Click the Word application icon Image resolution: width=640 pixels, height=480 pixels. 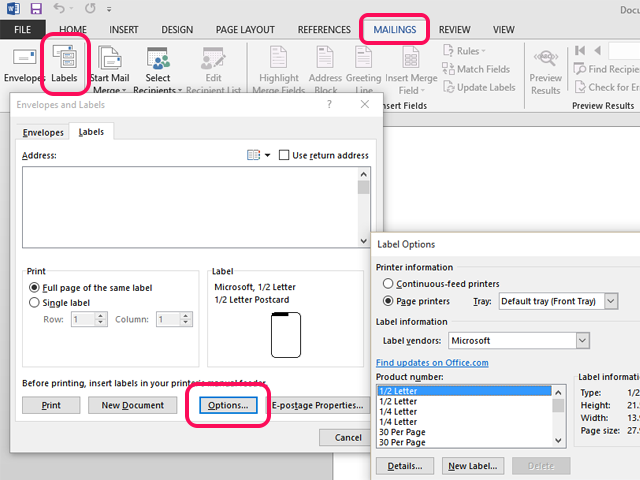[13, 8]
